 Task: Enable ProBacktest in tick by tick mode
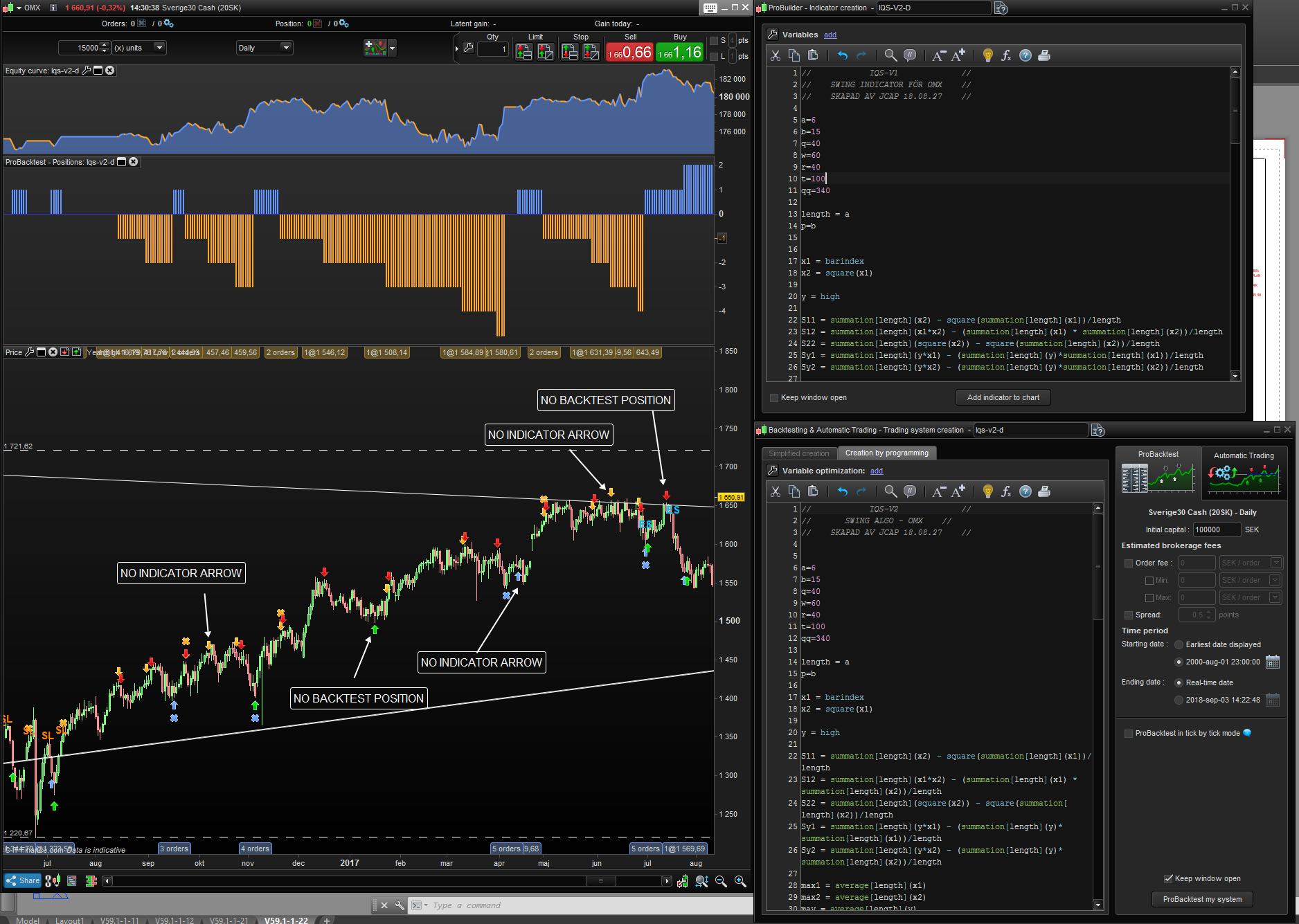click(x=1129, y=734)
